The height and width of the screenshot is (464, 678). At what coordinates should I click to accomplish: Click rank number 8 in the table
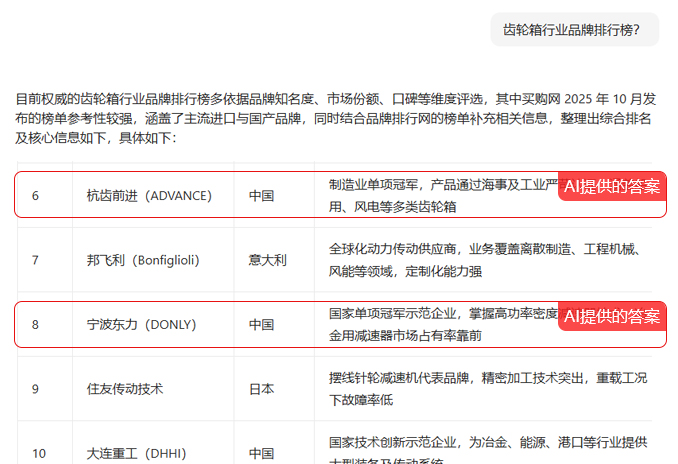point(35,325)
